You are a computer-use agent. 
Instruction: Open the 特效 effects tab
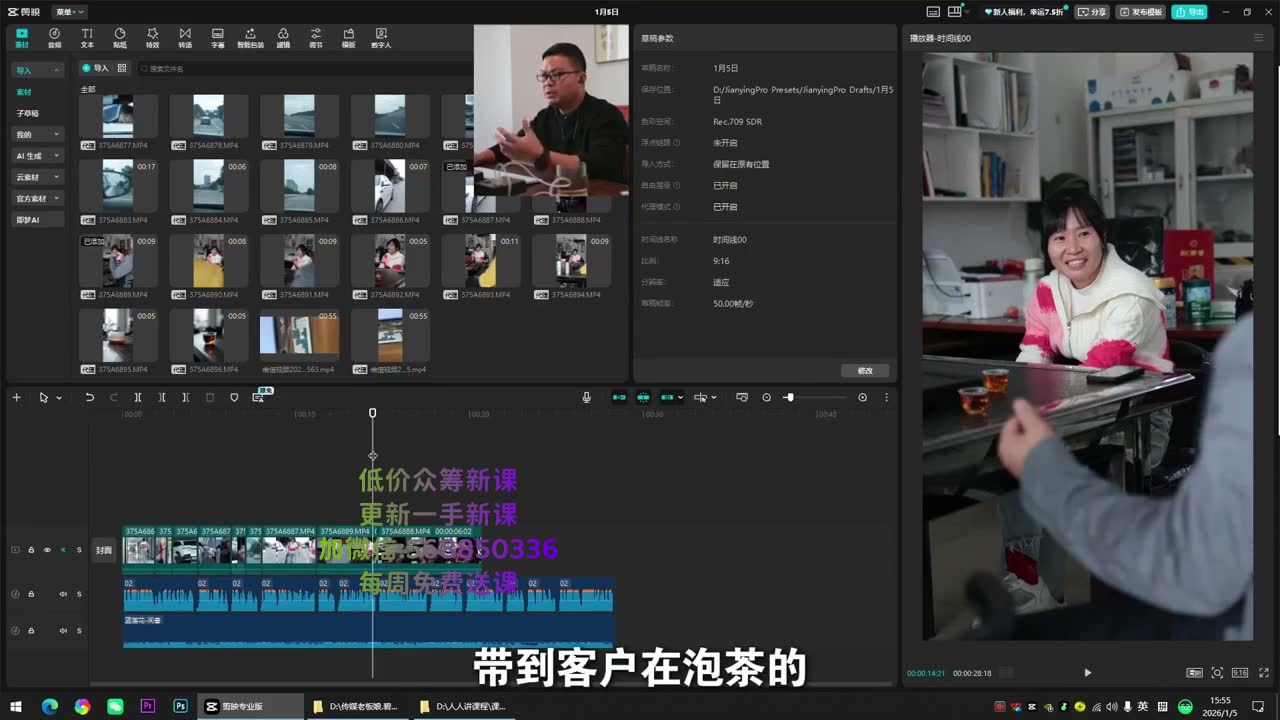(x=152, y=38)
